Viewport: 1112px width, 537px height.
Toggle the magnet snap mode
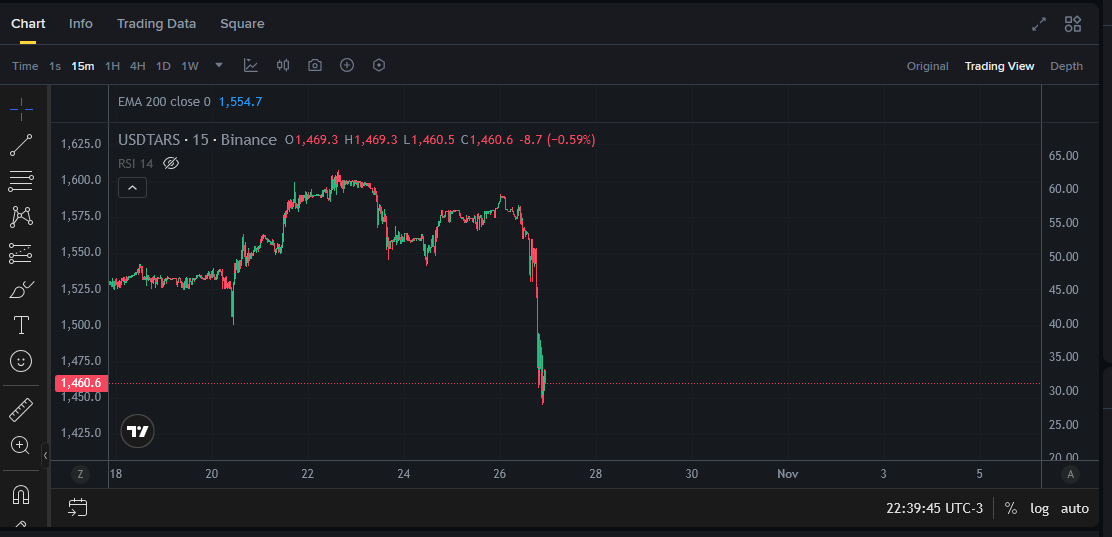click(21, 494)
